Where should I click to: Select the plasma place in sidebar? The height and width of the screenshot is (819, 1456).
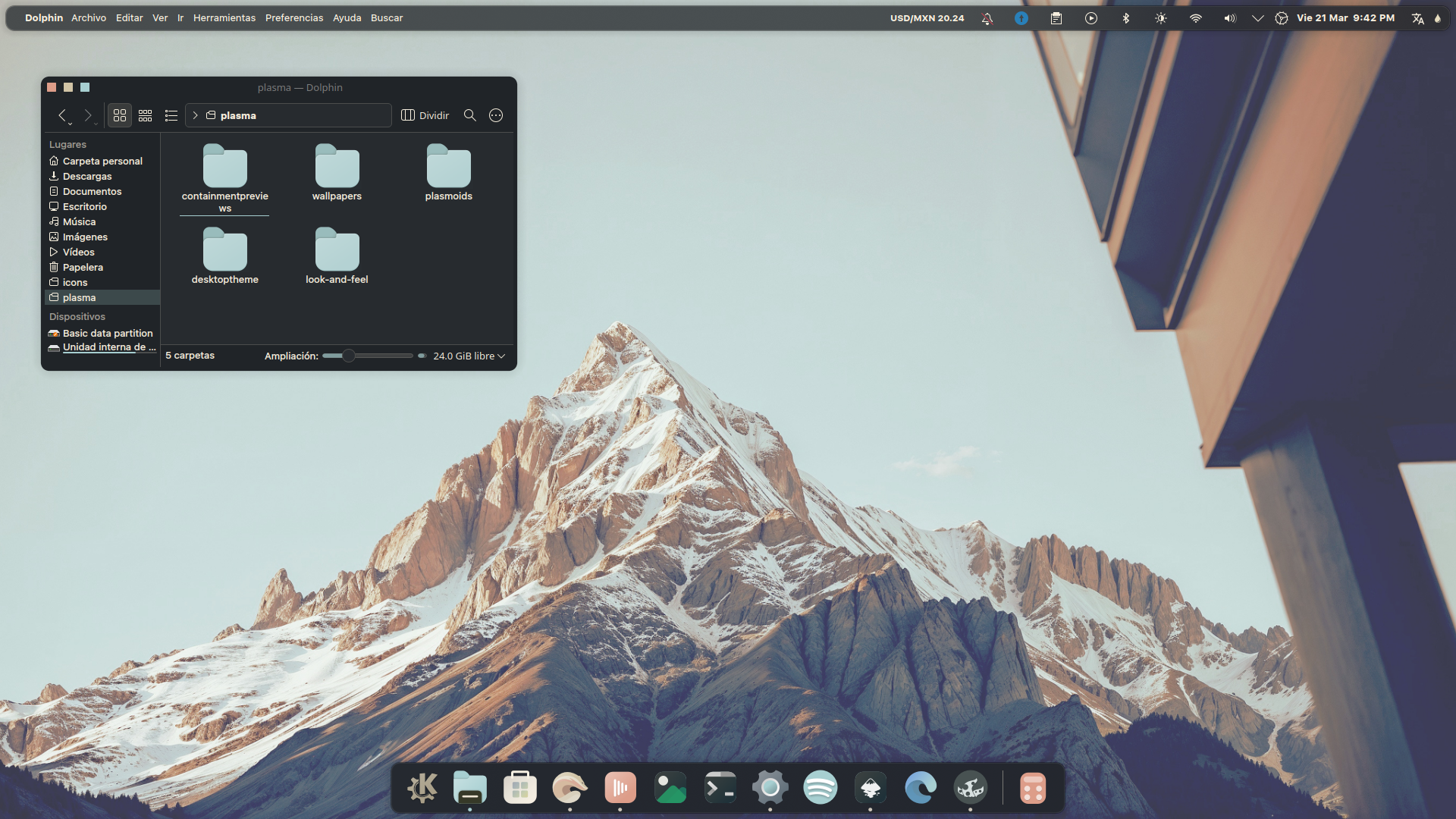click(x=102, y=297)
